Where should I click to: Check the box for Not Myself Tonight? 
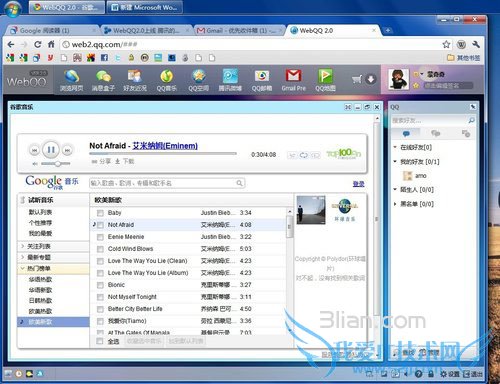100,297
